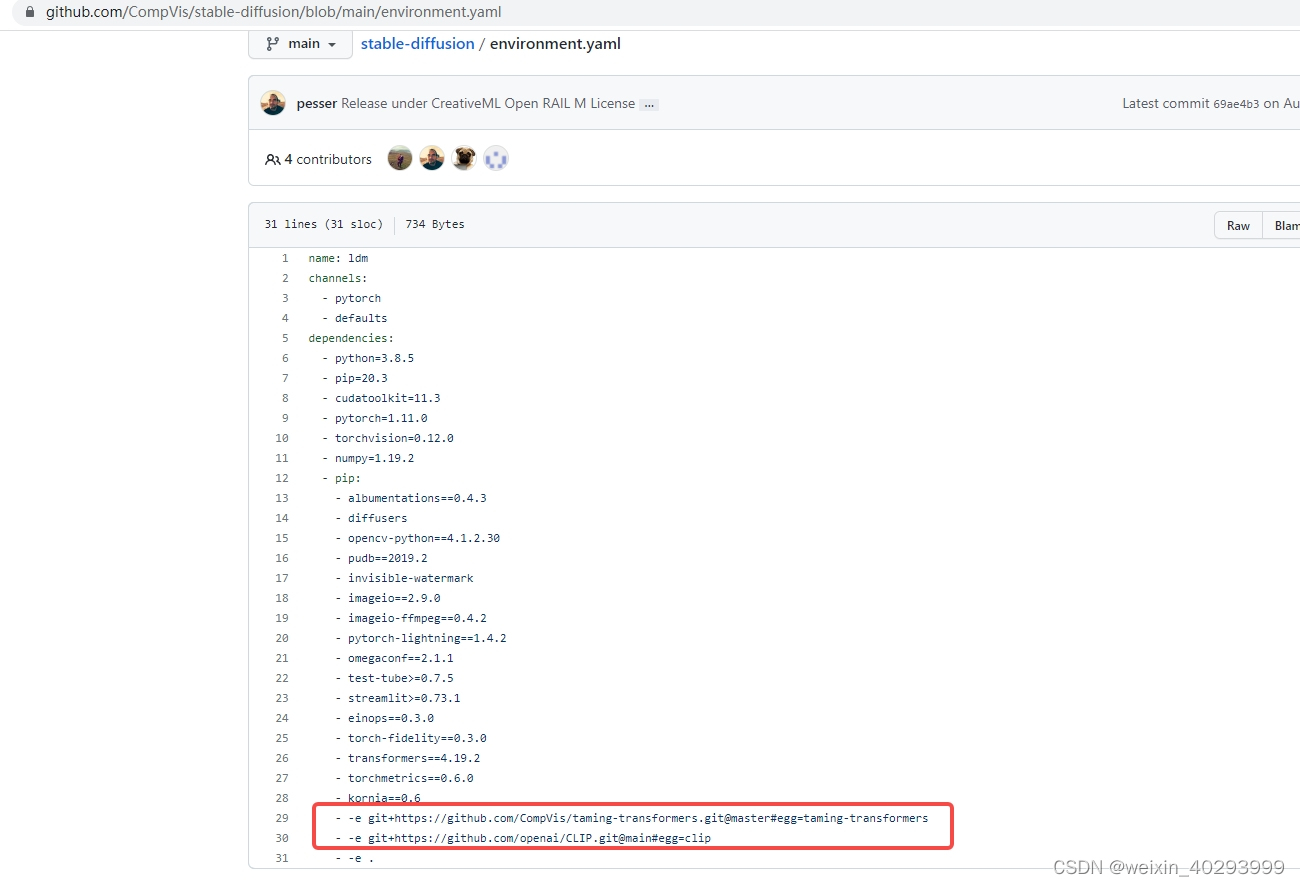The image size is (1300, 886).
Task: Open the pug dog contributor avatar
Action: (464, 158)
